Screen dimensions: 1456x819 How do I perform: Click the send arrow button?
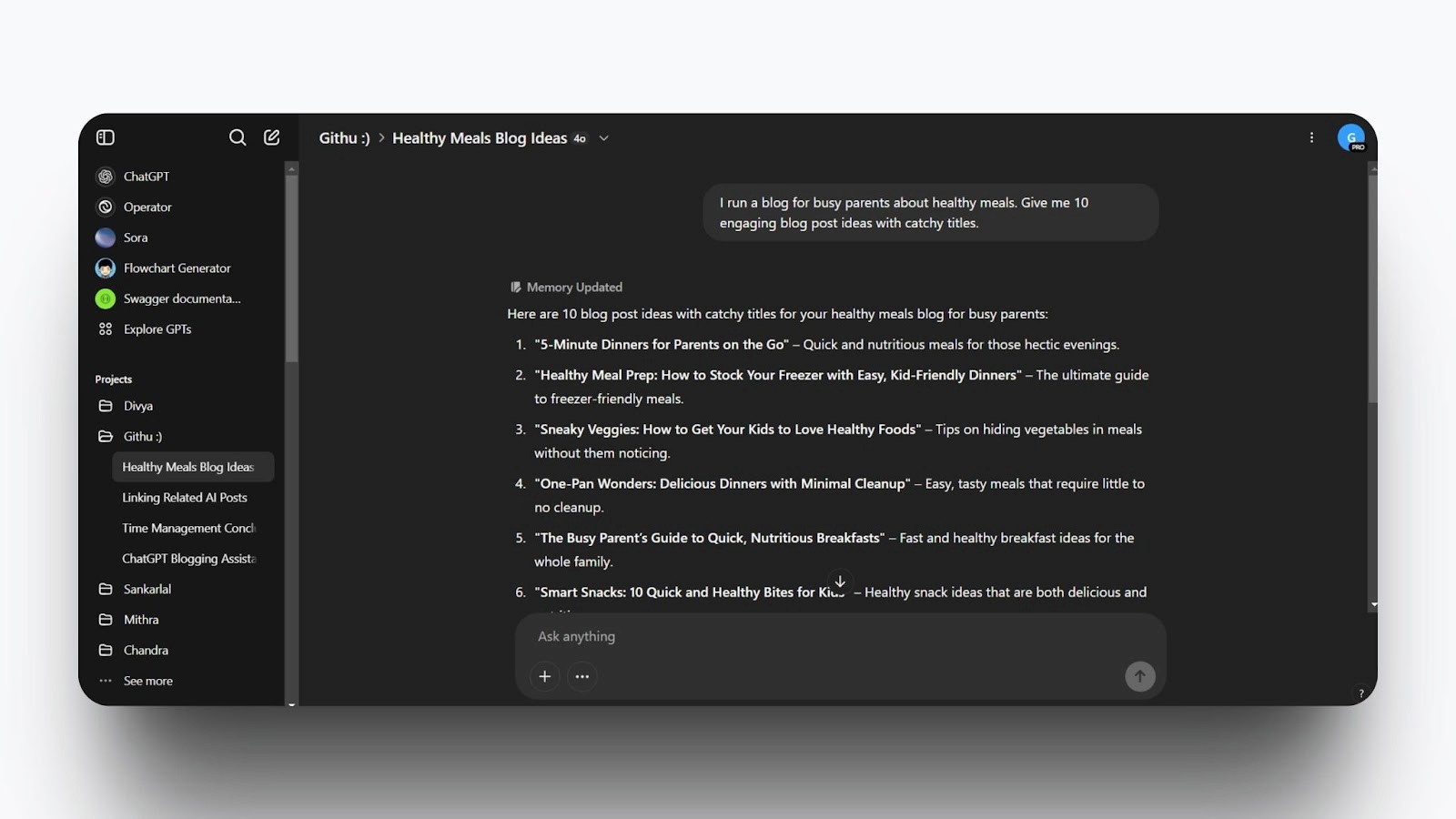coord(1139,676)
